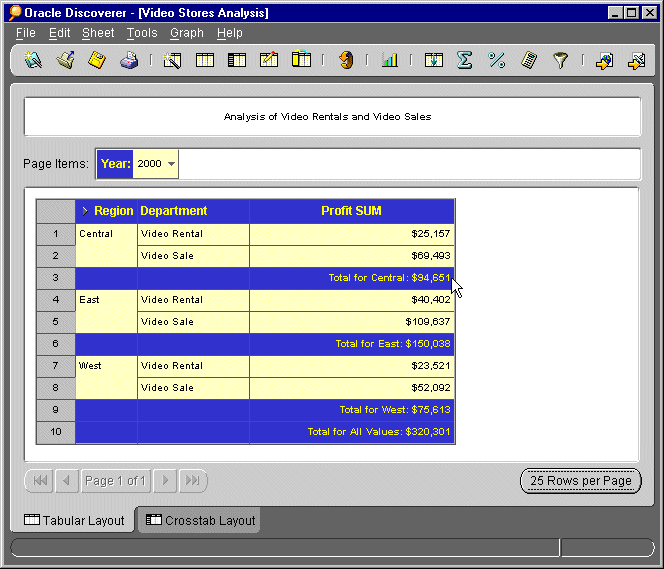Select row header number 1
The image size is (664, 569).
[x=56, y=234]
